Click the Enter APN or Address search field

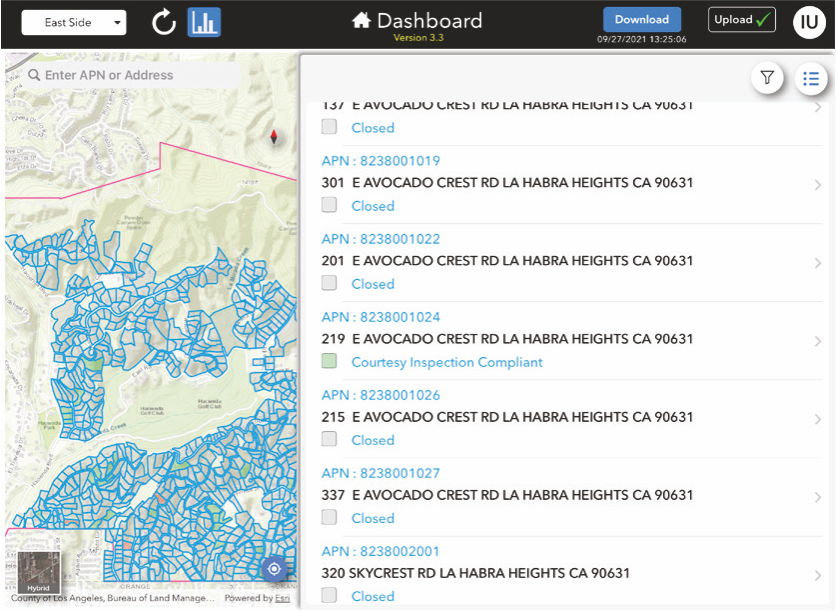pyautogui.click(x=130, y=75)
